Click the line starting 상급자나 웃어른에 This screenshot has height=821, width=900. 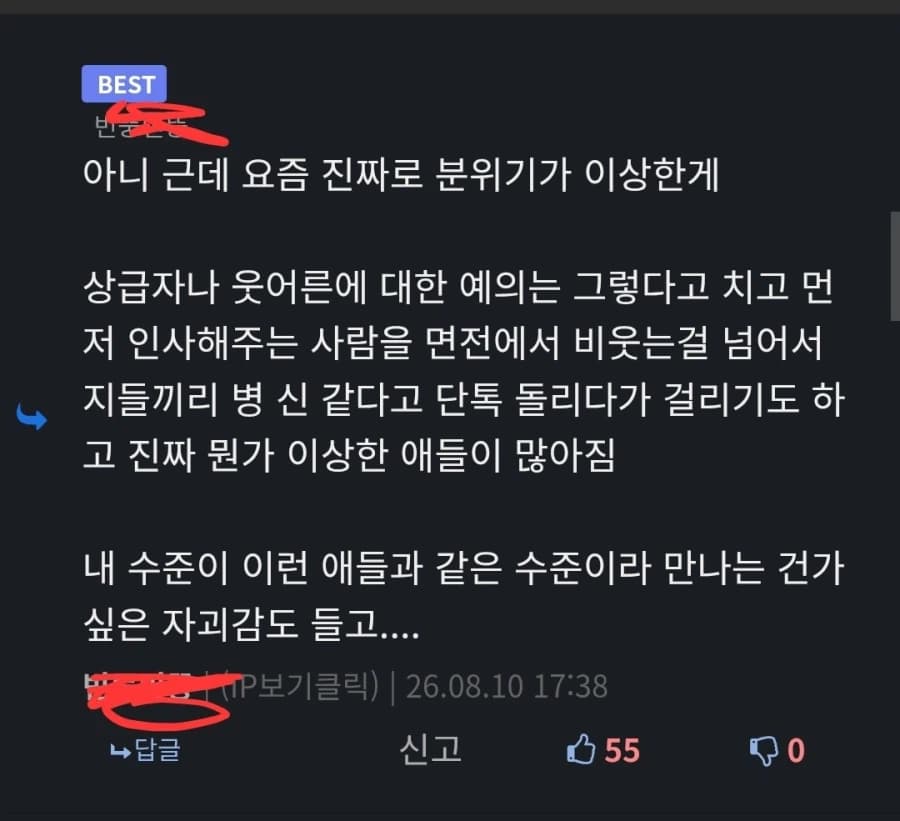click(x=457, y=286)
